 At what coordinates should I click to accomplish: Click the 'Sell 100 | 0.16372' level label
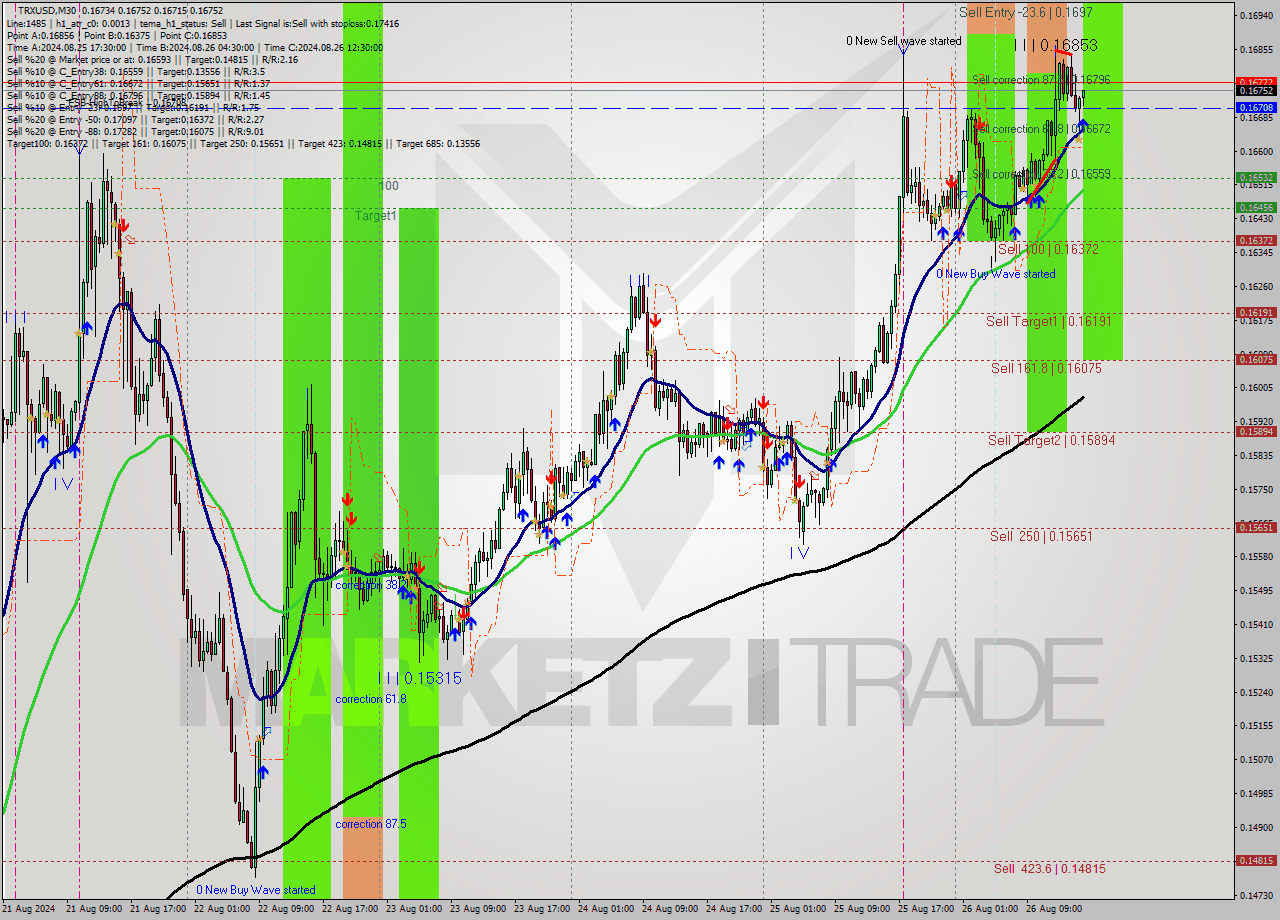(1048, 249)
